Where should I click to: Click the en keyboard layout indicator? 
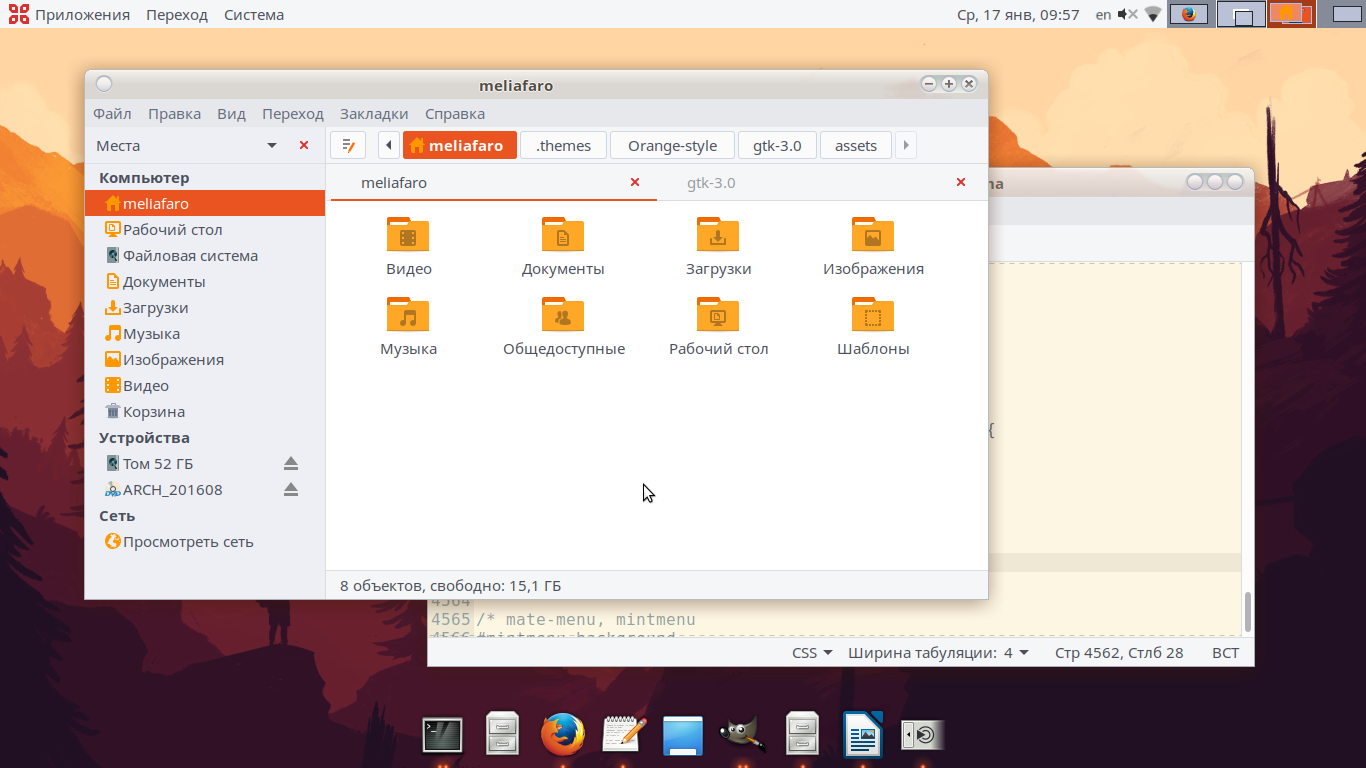[1103, 14]
